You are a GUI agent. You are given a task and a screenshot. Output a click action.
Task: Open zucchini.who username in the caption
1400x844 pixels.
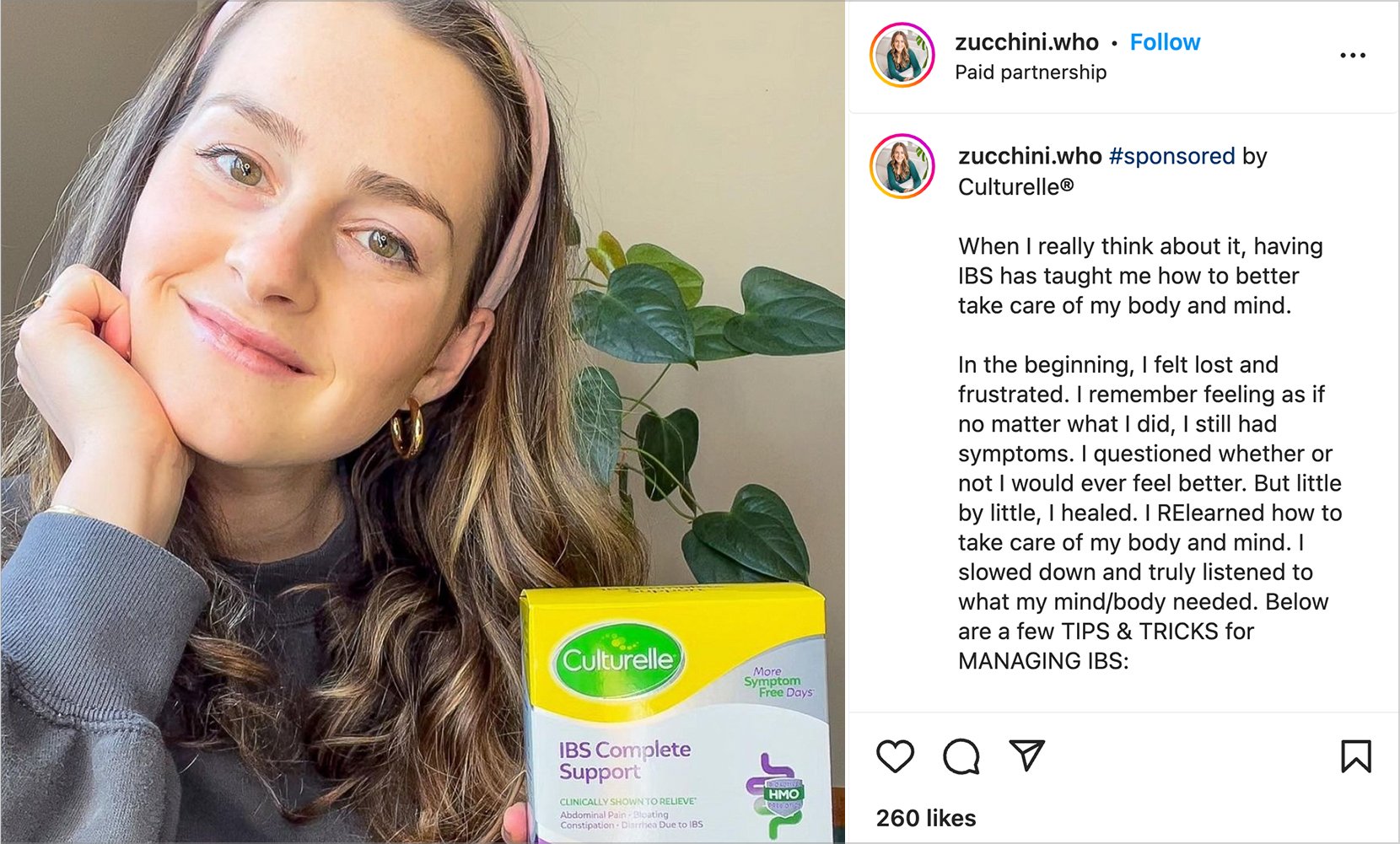(x=1030, y=156)
